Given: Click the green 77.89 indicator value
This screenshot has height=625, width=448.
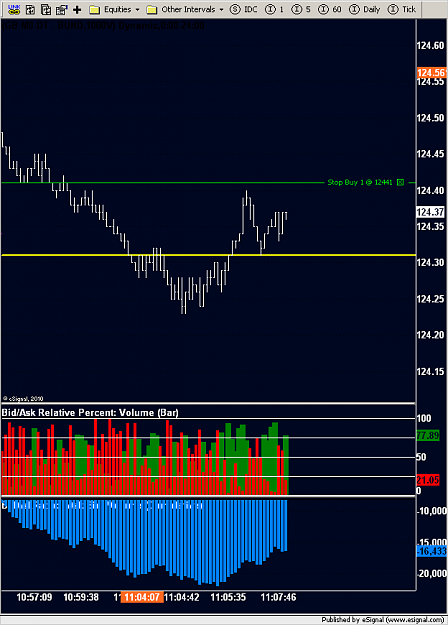Looking at the screenshot, I should [428, 435].
